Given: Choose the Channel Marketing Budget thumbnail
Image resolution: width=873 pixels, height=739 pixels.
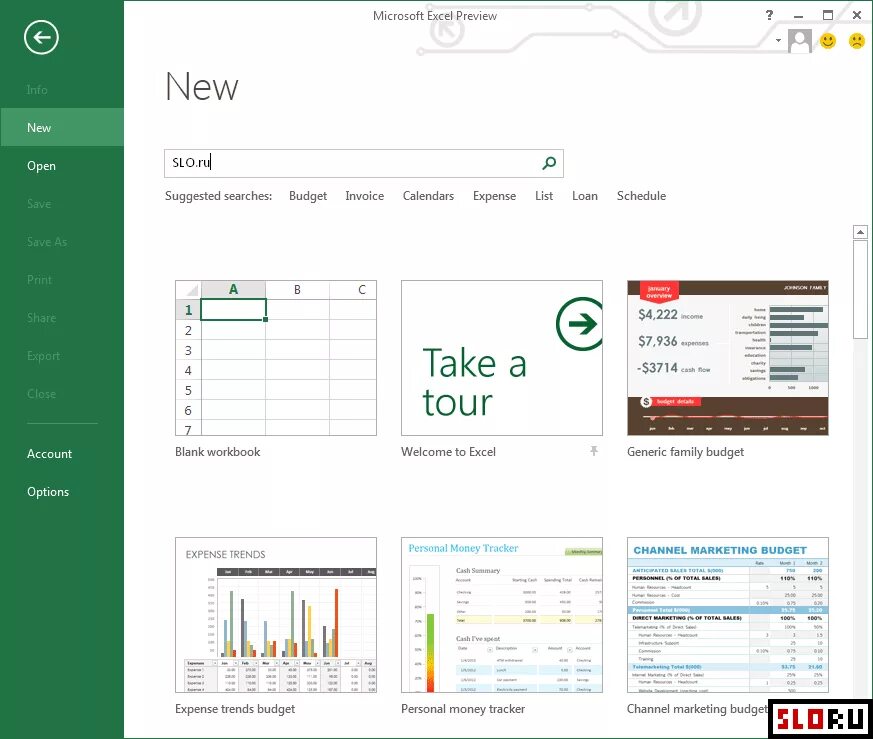Looking at the screenshot, I should [x=728, y=615].
